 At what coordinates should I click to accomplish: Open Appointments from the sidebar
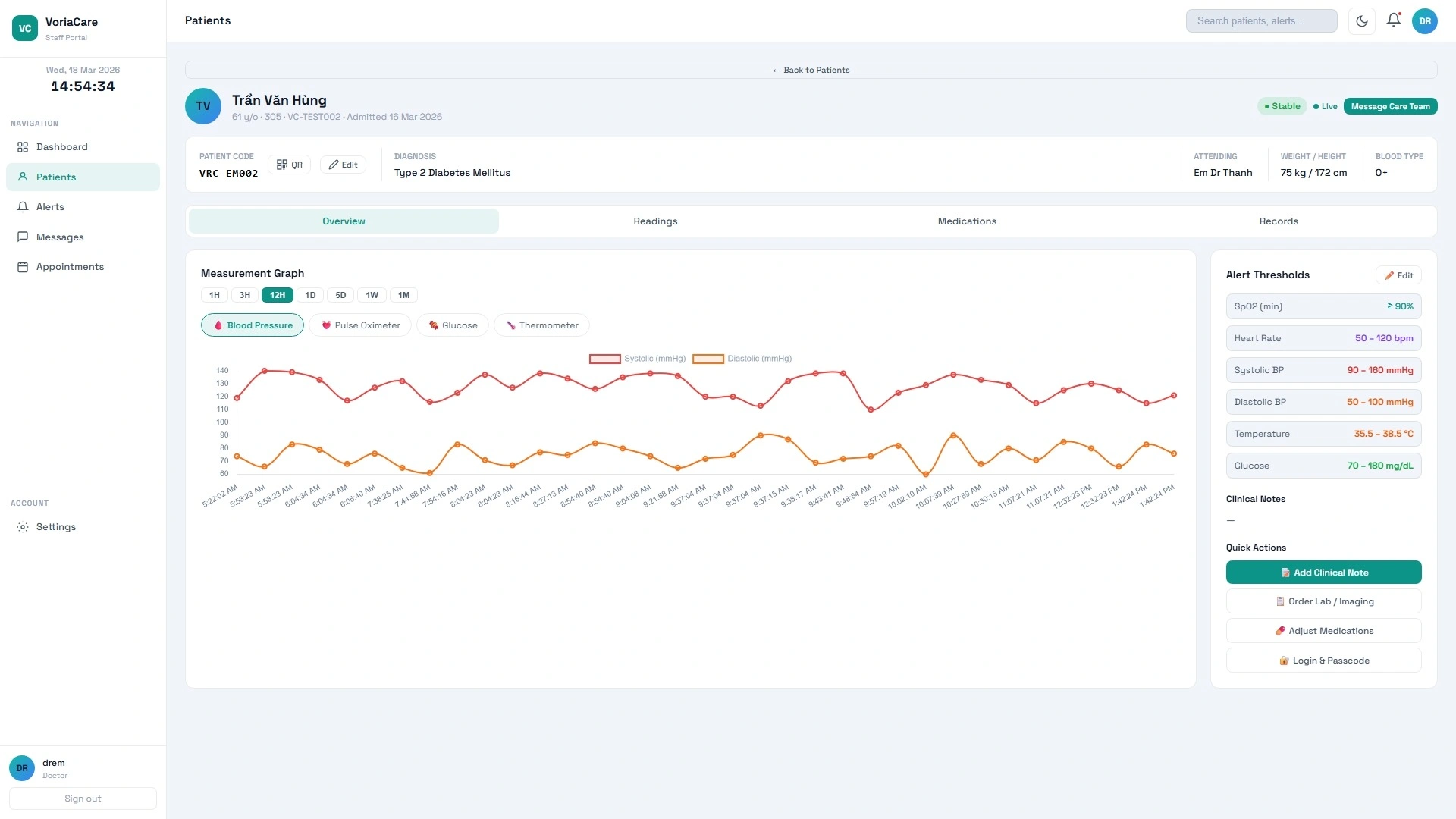pyautogui.click(x=71, y=266)
